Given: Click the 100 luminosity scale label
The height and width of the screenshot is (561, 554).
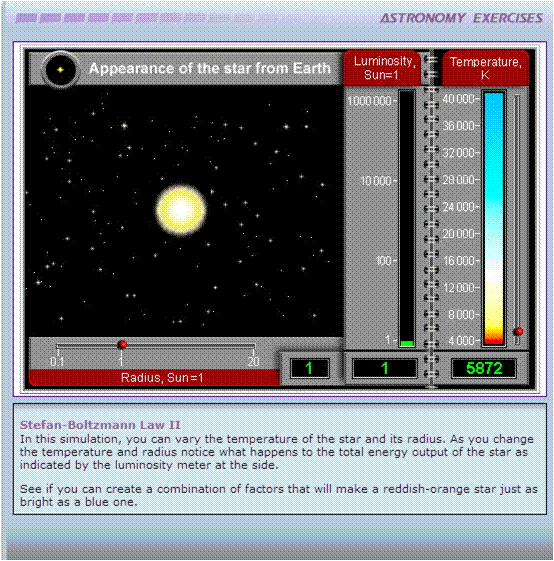Looking at the screenshot, I should 384,261.
